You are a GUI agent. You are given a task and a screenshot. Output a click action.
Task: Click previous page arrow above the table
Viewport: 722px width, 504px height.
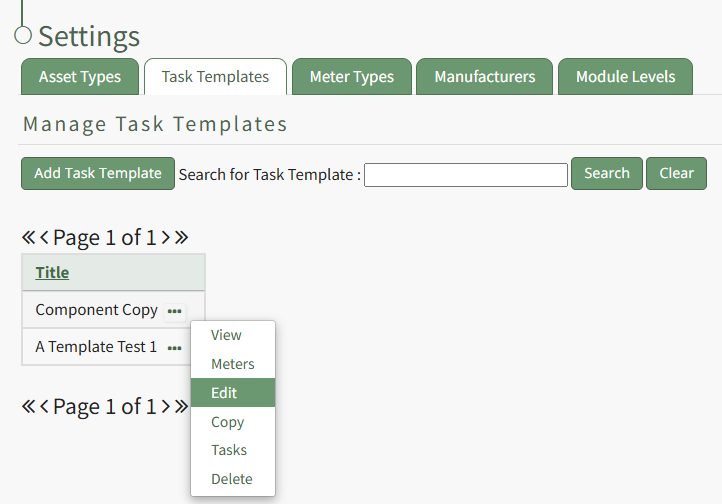tap(45, 238)
